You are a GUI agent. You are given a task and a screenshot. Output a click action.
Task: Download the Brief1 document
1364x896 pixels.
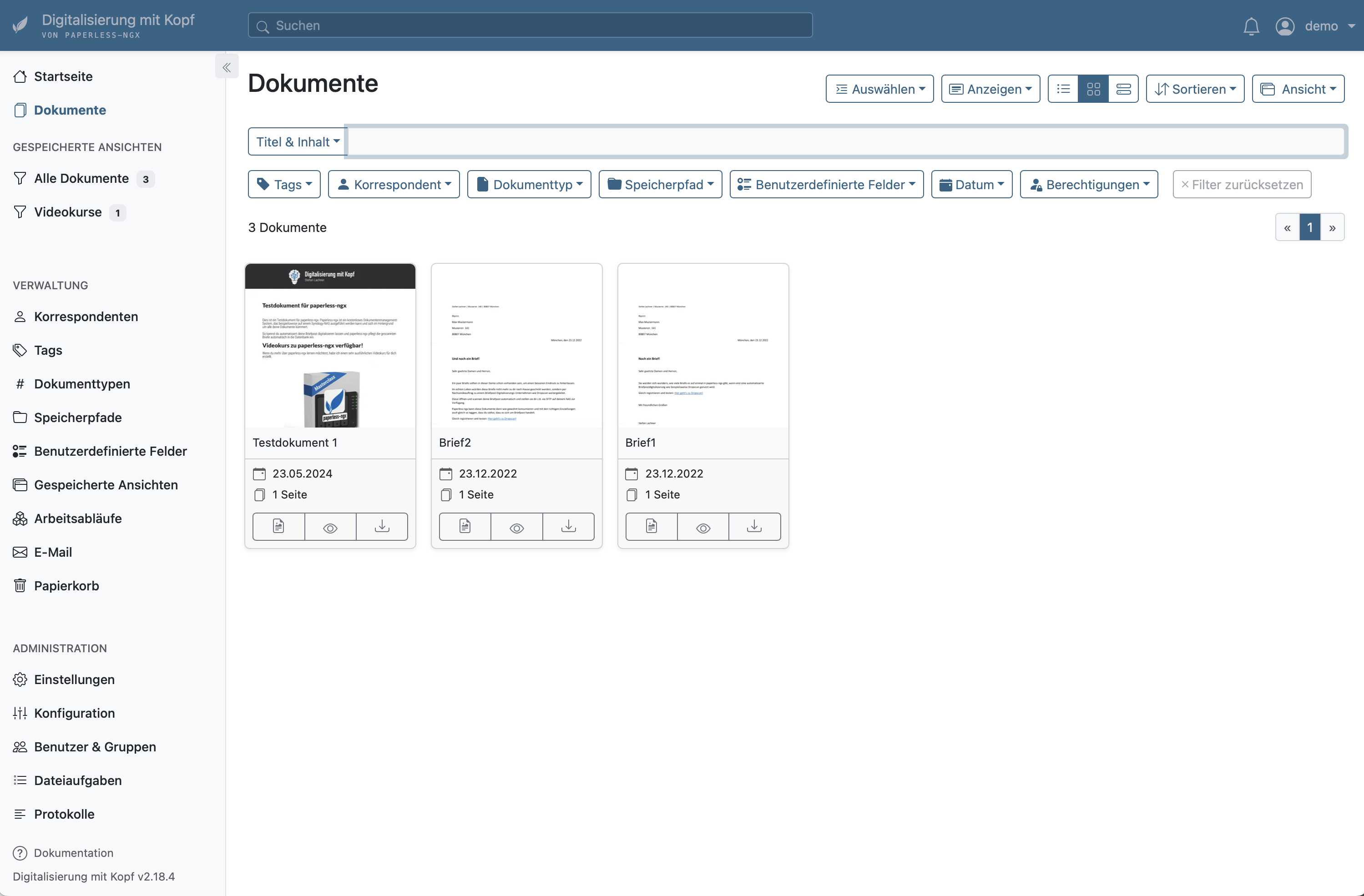coord(754,527)
